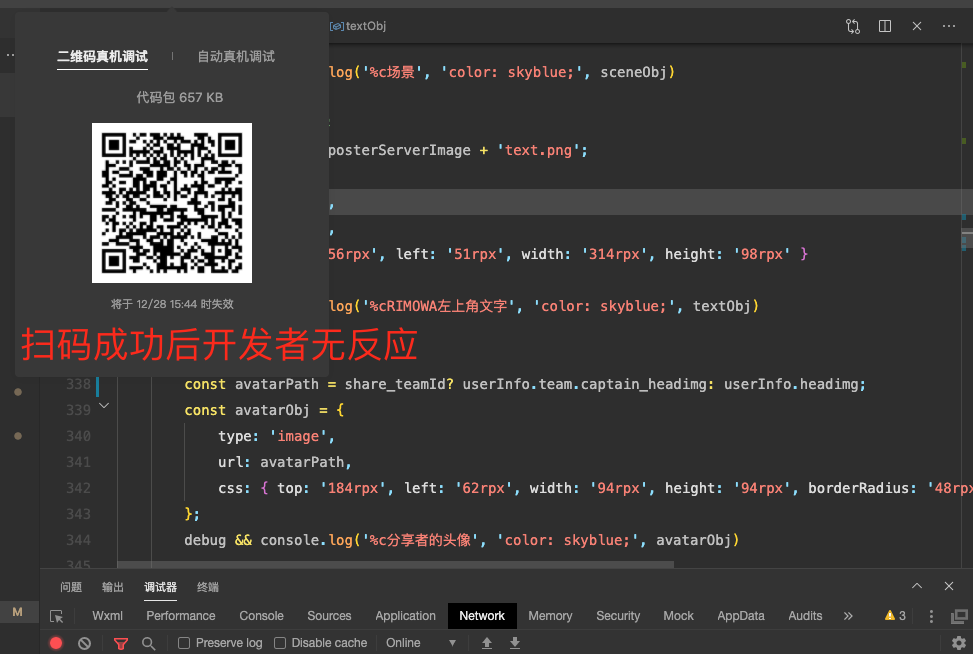Import HAR file with upload arrow icon
This screenshot has height=654, width=973.
coord(487,643)
